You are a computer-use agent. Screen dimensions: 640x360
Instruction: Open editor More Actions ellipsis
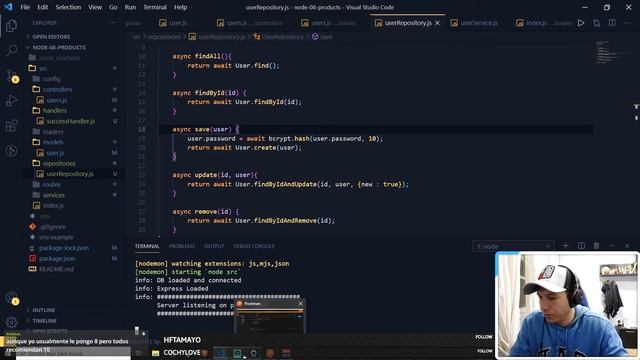click(x=627, y=23)
